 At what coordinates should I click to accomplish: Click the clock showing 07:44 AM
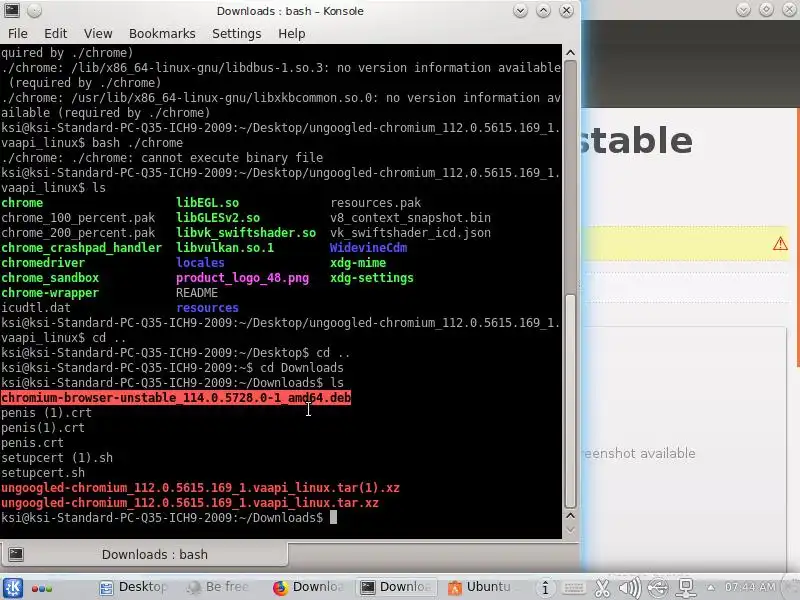[x=749, y=587]
